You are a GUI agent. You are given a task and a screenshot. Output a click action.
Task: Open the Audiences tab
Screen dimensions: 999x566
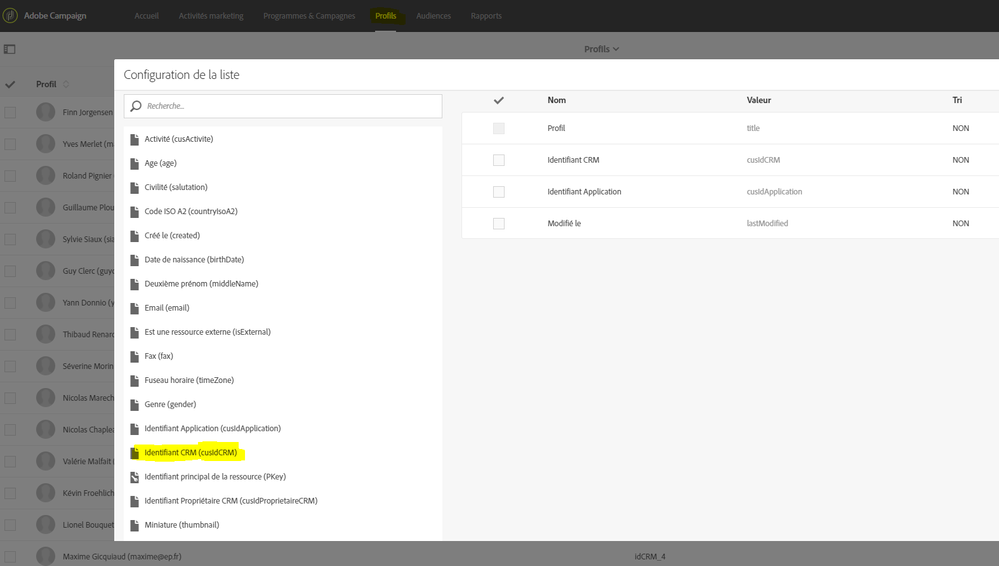433,16
